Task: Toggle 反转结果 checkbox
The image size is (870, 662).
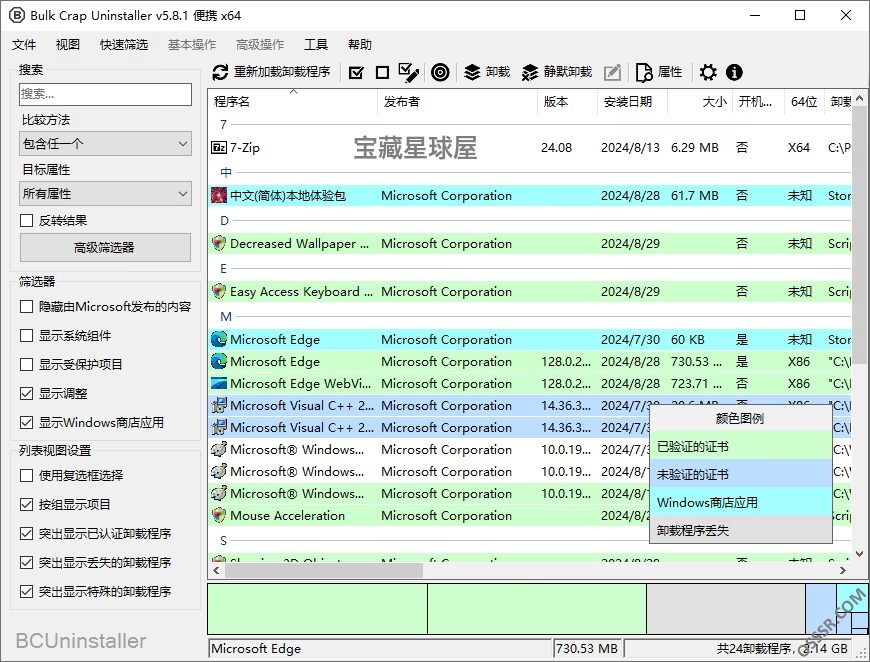Action: coord(27,220)
